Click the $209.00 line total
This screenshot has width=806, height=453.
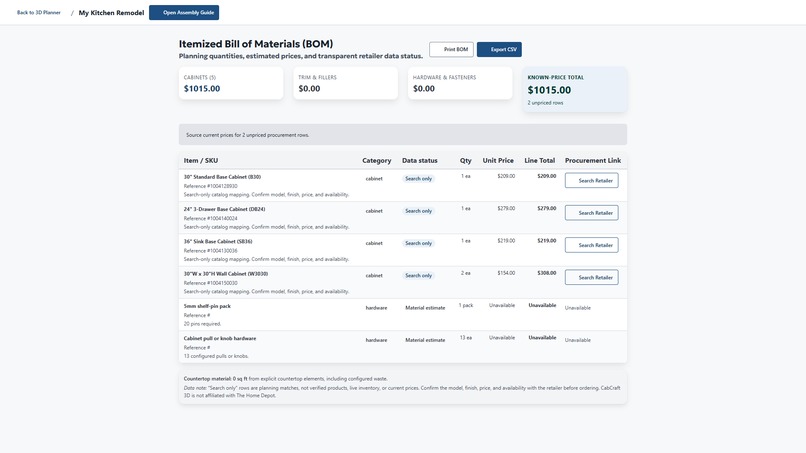(547, 176)
